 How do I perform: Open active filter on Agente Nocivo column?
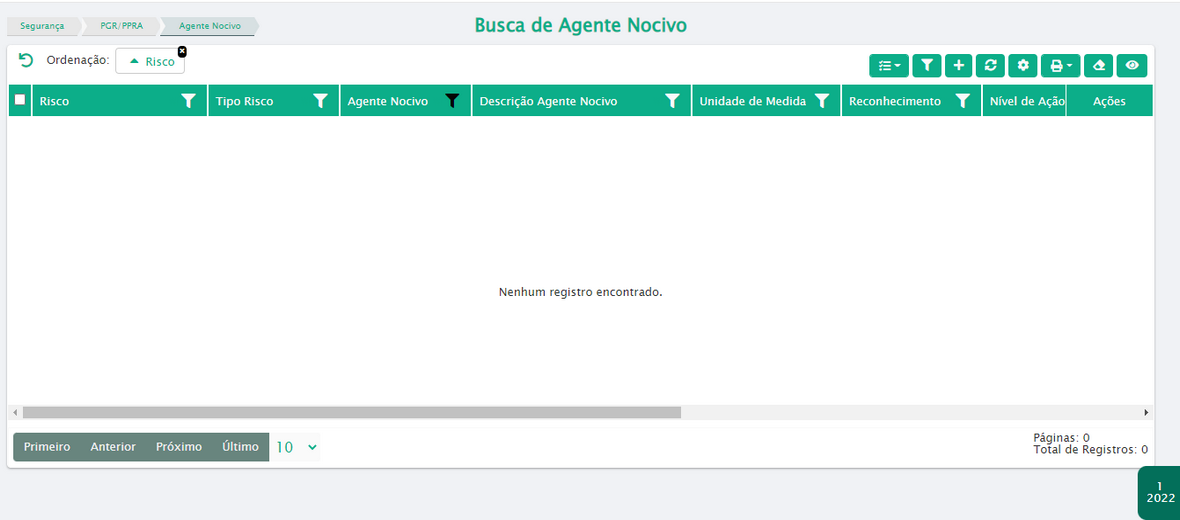452,101
